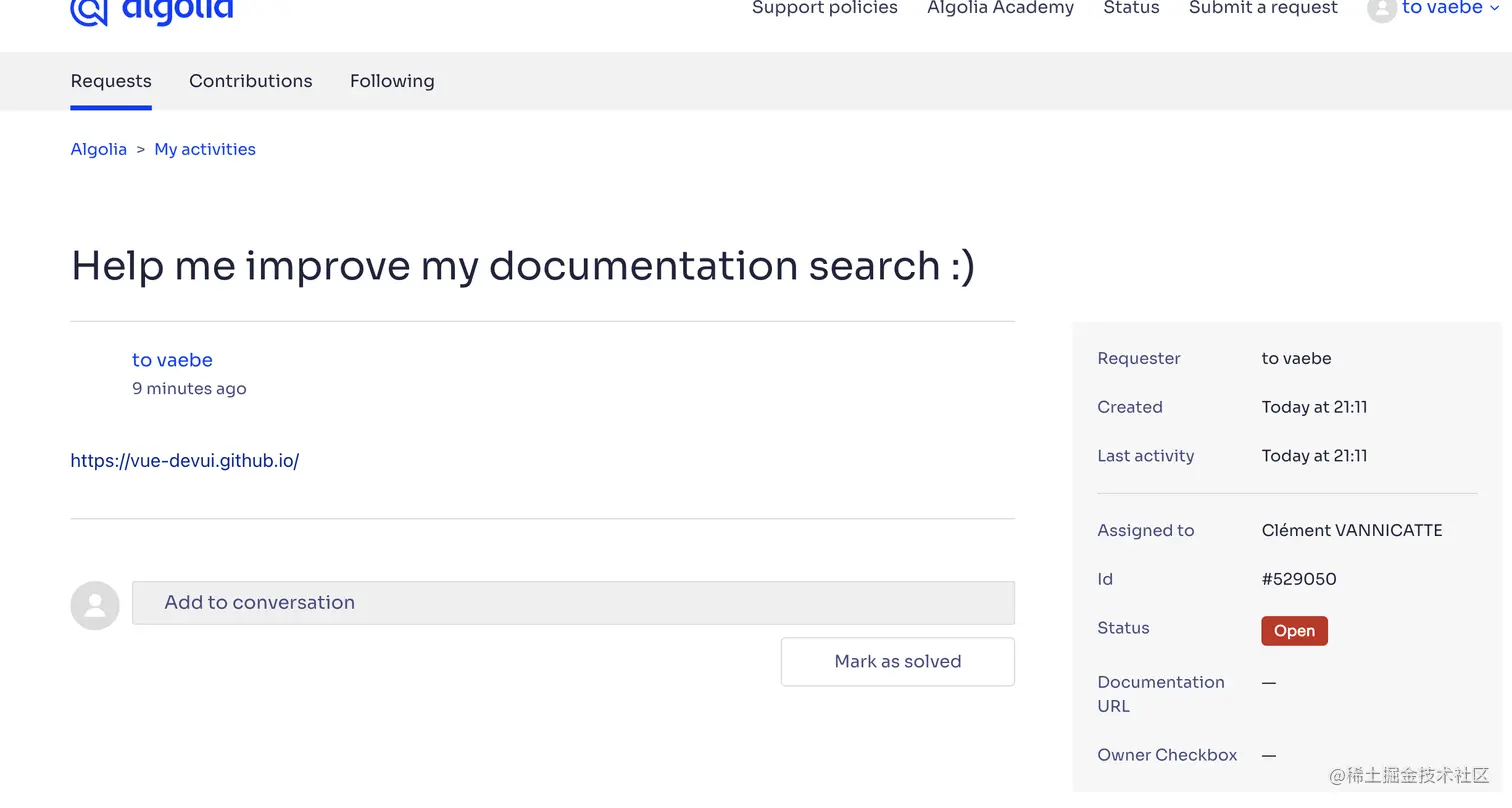Open the vue-devui.github.io link
The image size is (1512, 808).
(x=185, y=461)
